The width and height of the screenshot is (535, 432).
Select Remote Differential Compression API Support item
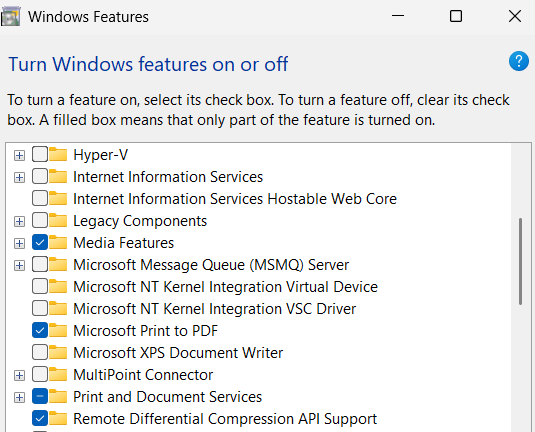tap(225, 419)
